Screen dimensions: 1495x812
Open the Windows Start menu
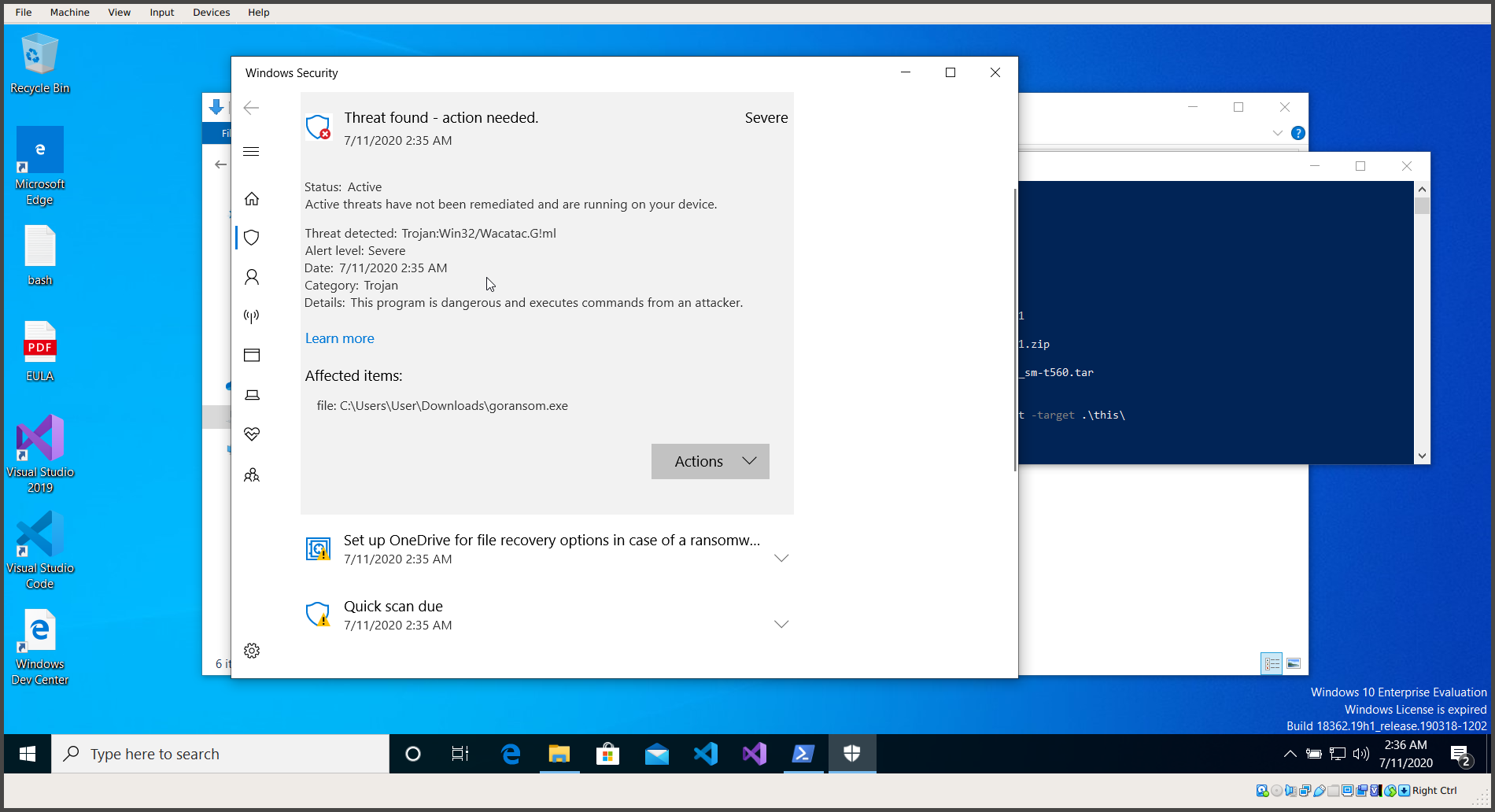[28, 754]
